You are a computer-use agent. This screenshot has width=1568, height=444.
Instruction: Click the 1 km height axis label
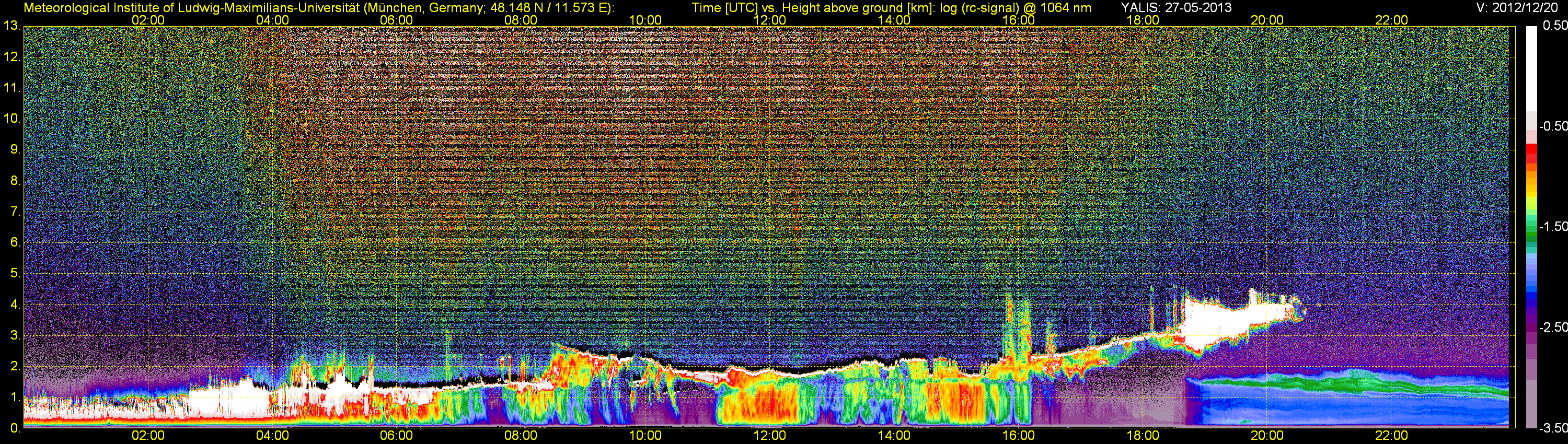point(15,397)
